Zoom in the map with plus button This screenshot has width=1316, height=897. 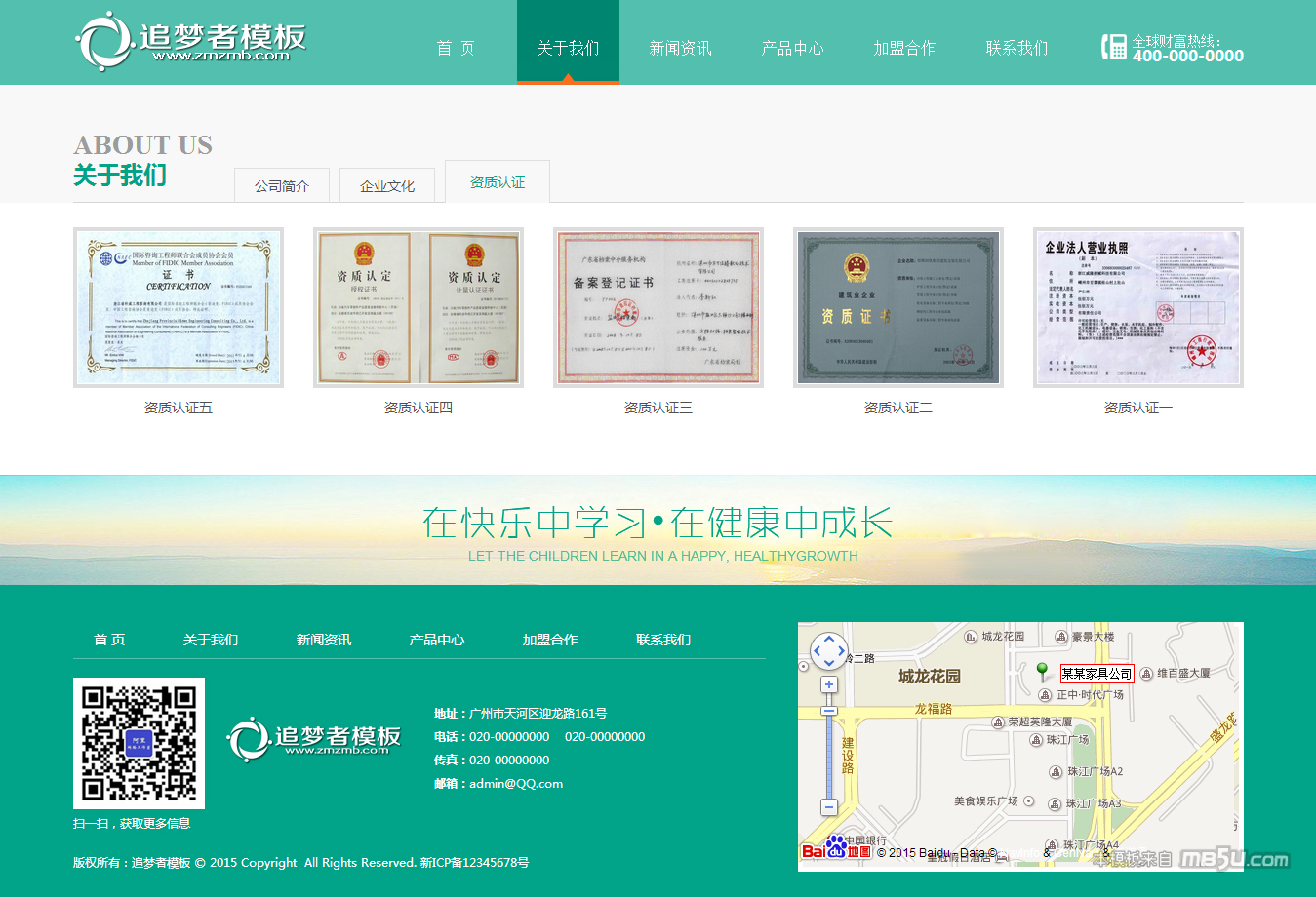click(x=829, y=684)
